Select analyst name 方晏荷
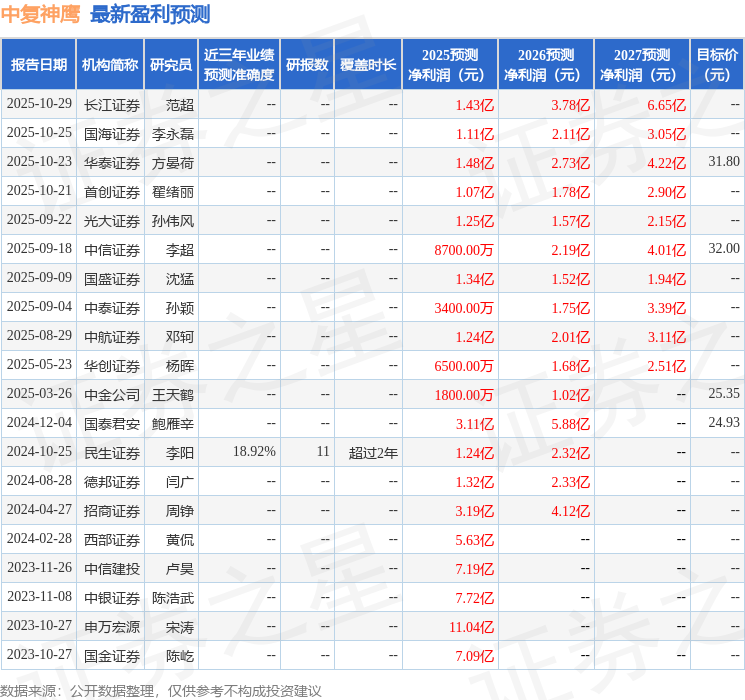The image size is (745, 700). 173,163
